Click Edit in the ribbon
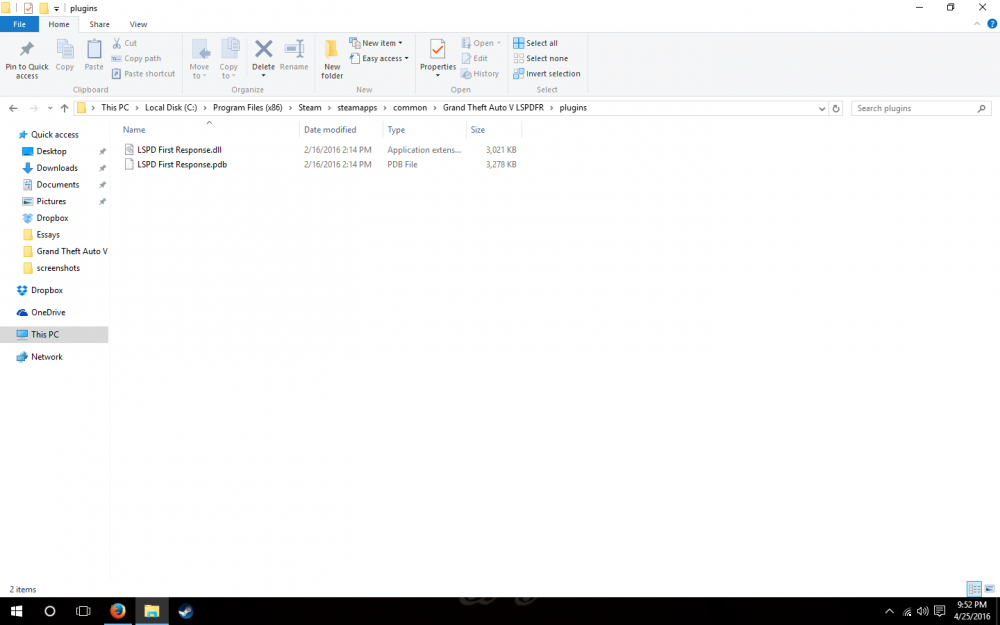 474,58
